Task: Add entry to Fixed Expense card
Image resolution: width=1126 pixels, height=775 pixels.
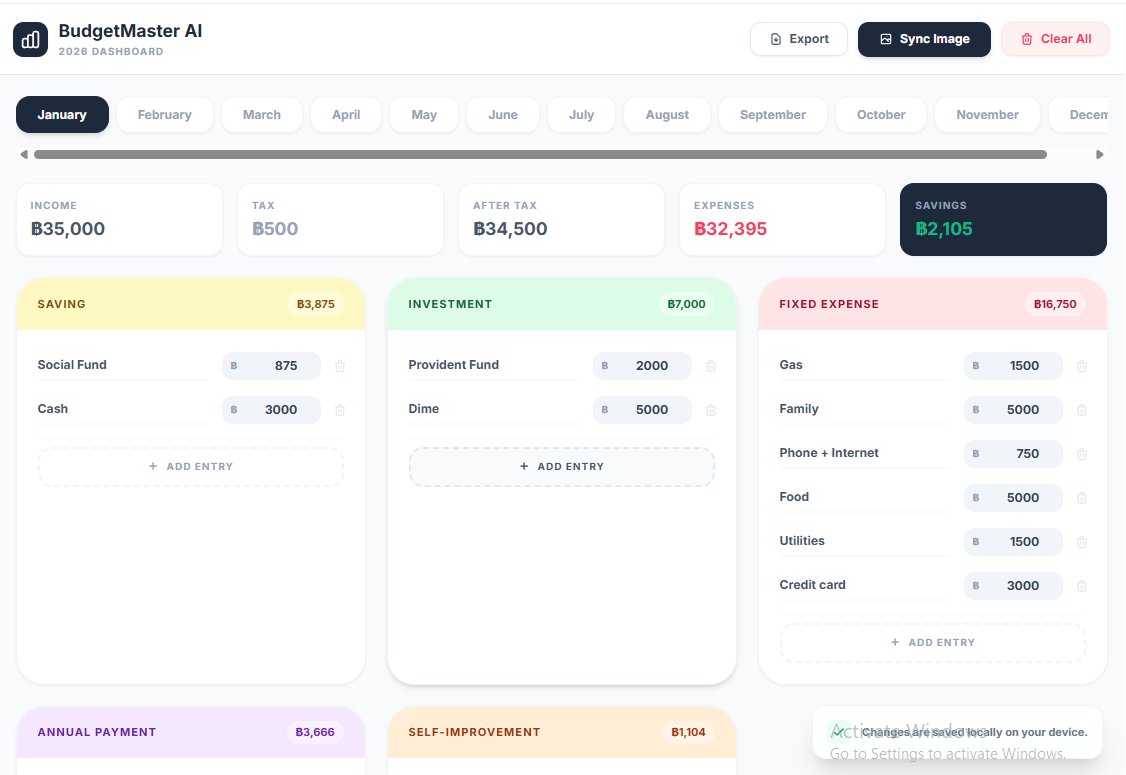Action: [933, 643]
